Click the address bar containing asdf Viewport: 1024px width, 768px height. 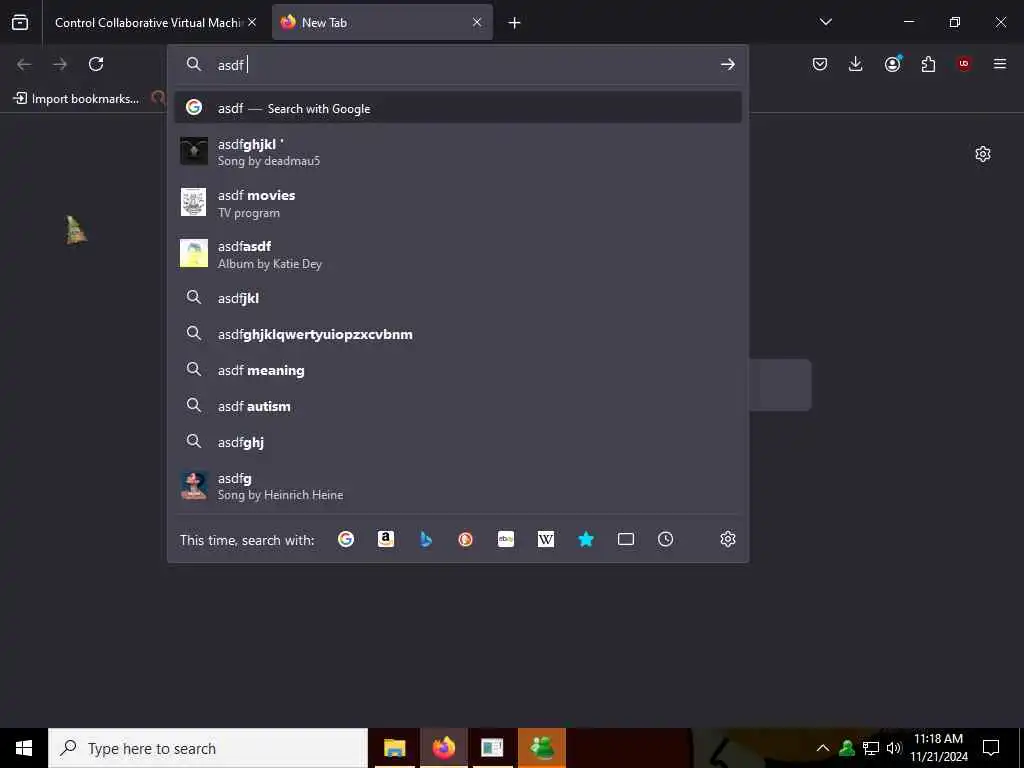[457, 65]
